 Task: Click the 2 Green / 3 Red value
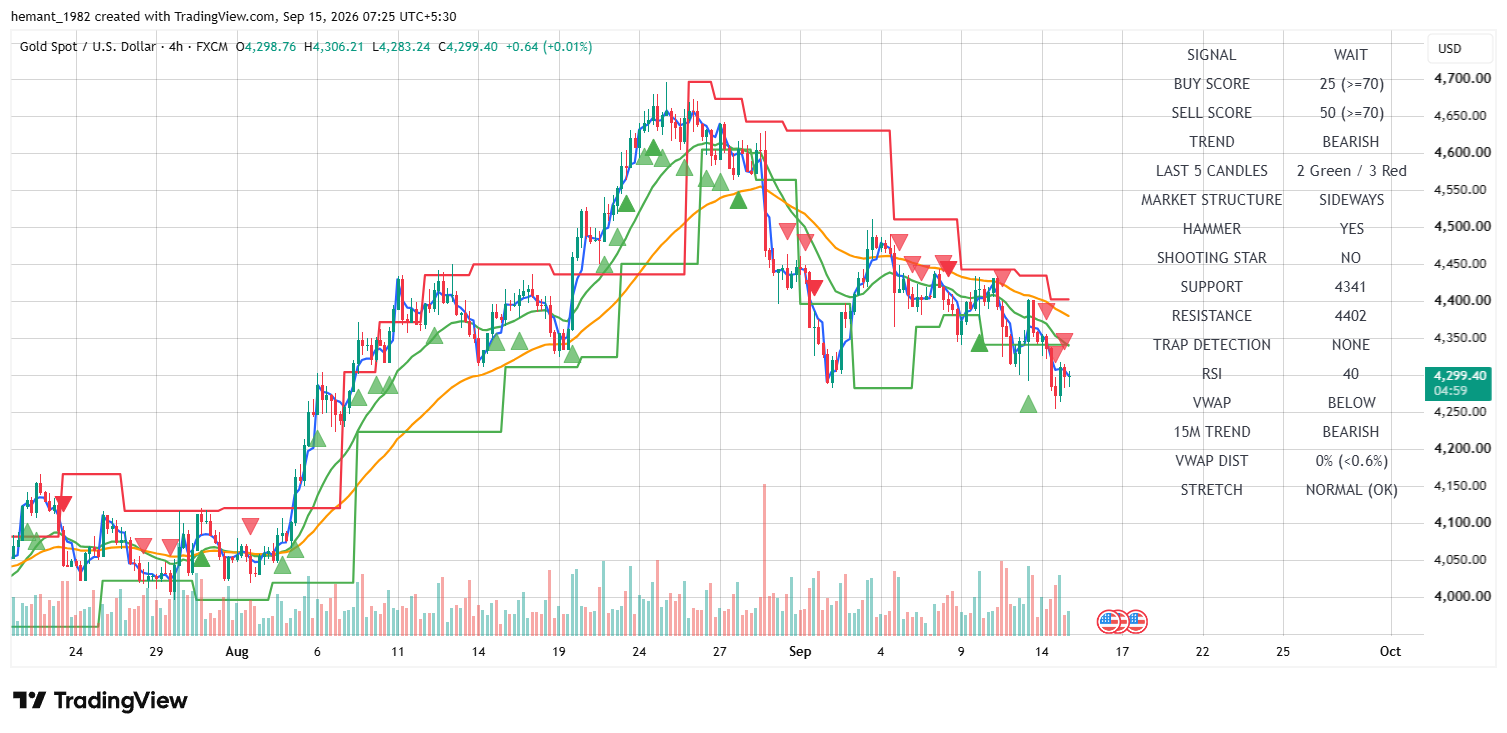pos(1351,171)
